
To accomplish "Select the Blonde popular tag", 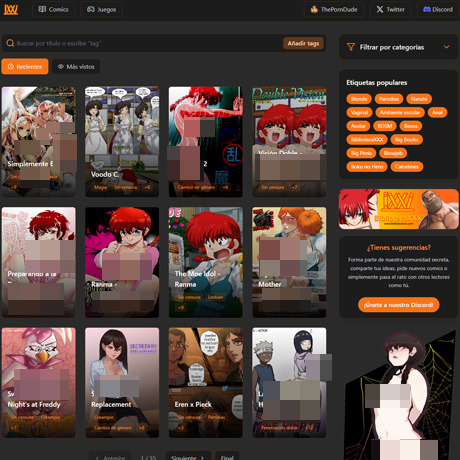I will click(x=359, y=99).
